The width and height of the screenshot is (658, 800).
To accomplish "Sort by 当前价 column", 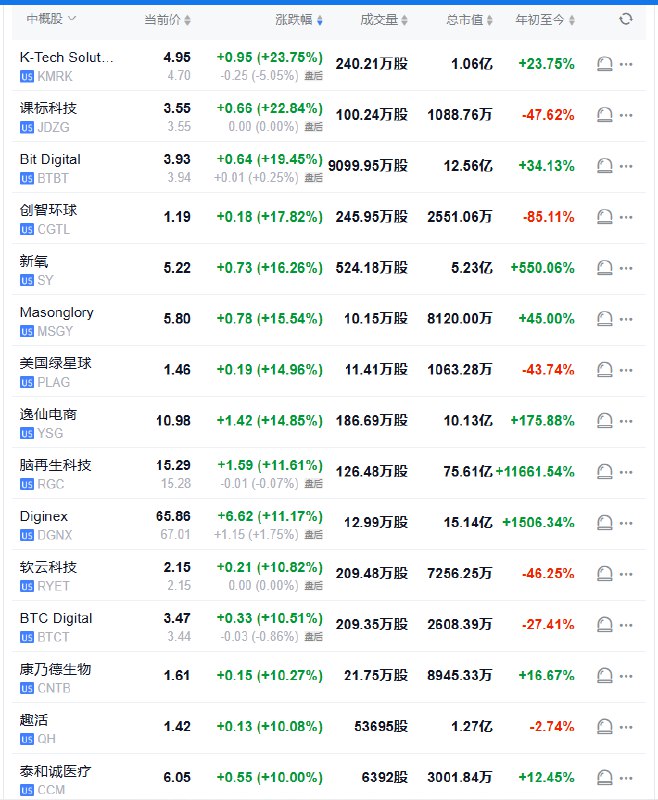I will (x=167, y=20).
